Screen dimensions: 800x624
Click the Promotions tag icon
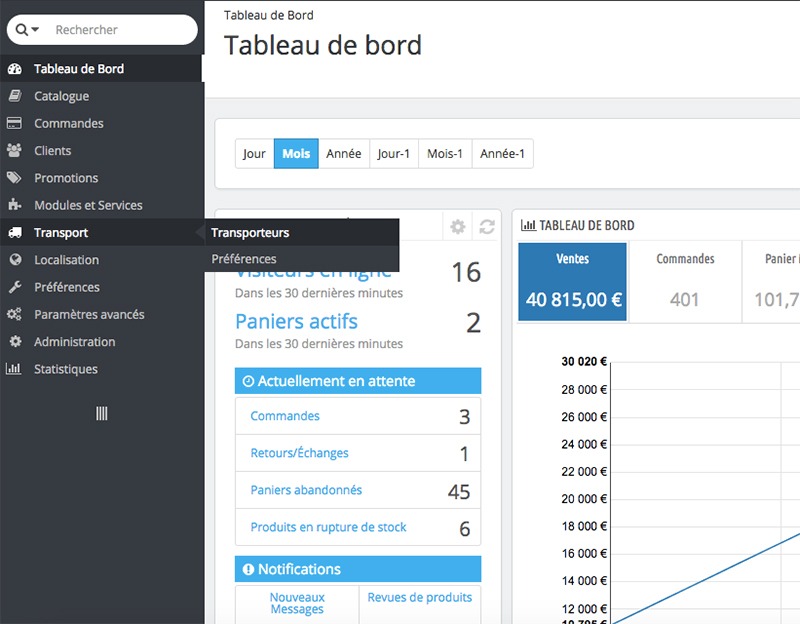pyautogui.click(x=14, y=178)
